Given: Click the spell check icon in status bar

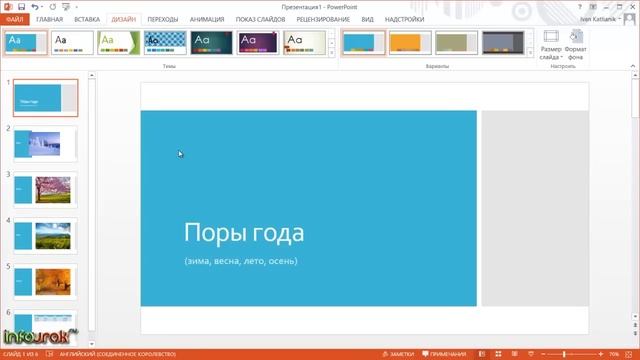Looking at the screenshot, I should pos(49,354).
